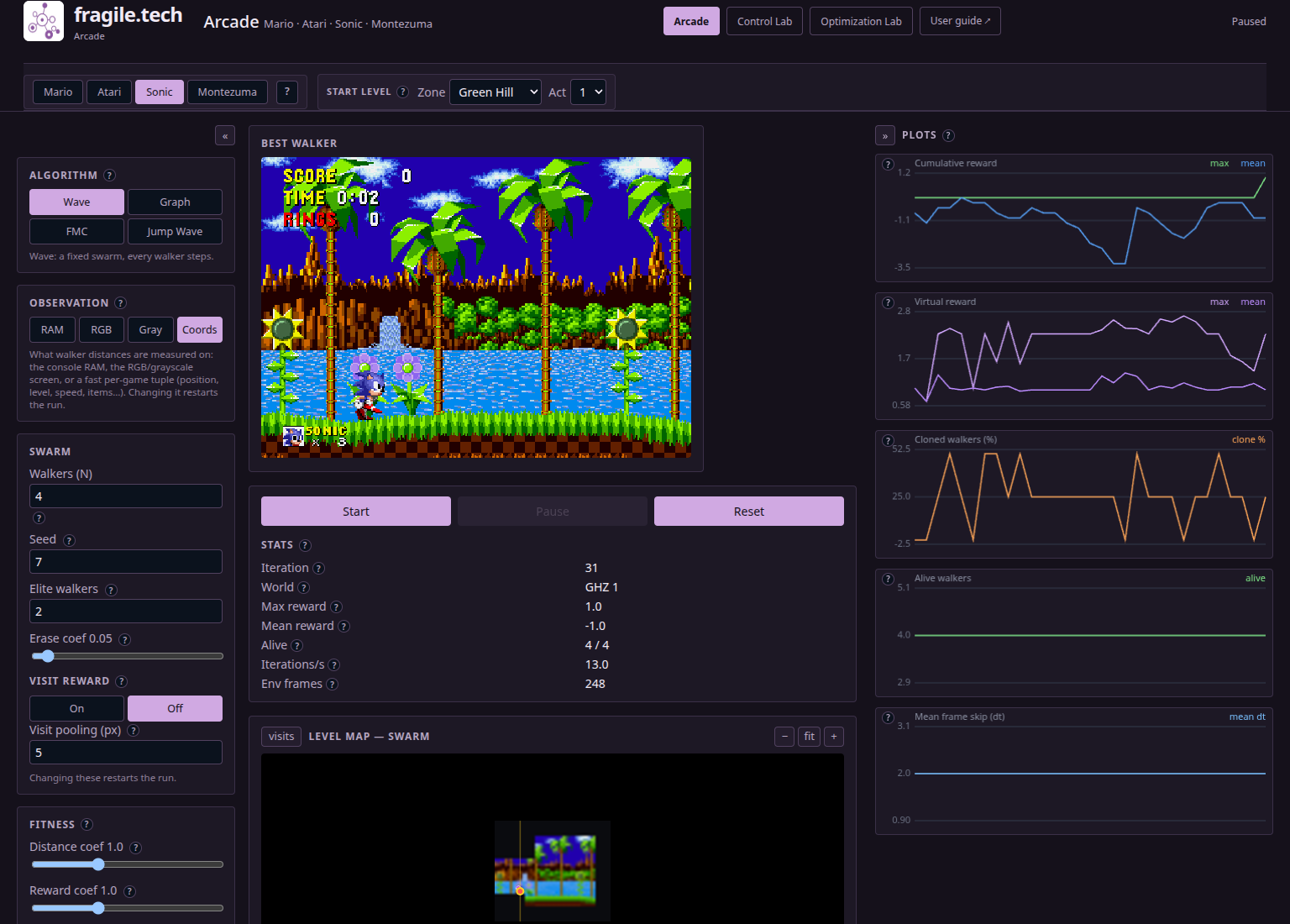
Task: Click Fitness section help icon
Action: (x=87, y=825)
